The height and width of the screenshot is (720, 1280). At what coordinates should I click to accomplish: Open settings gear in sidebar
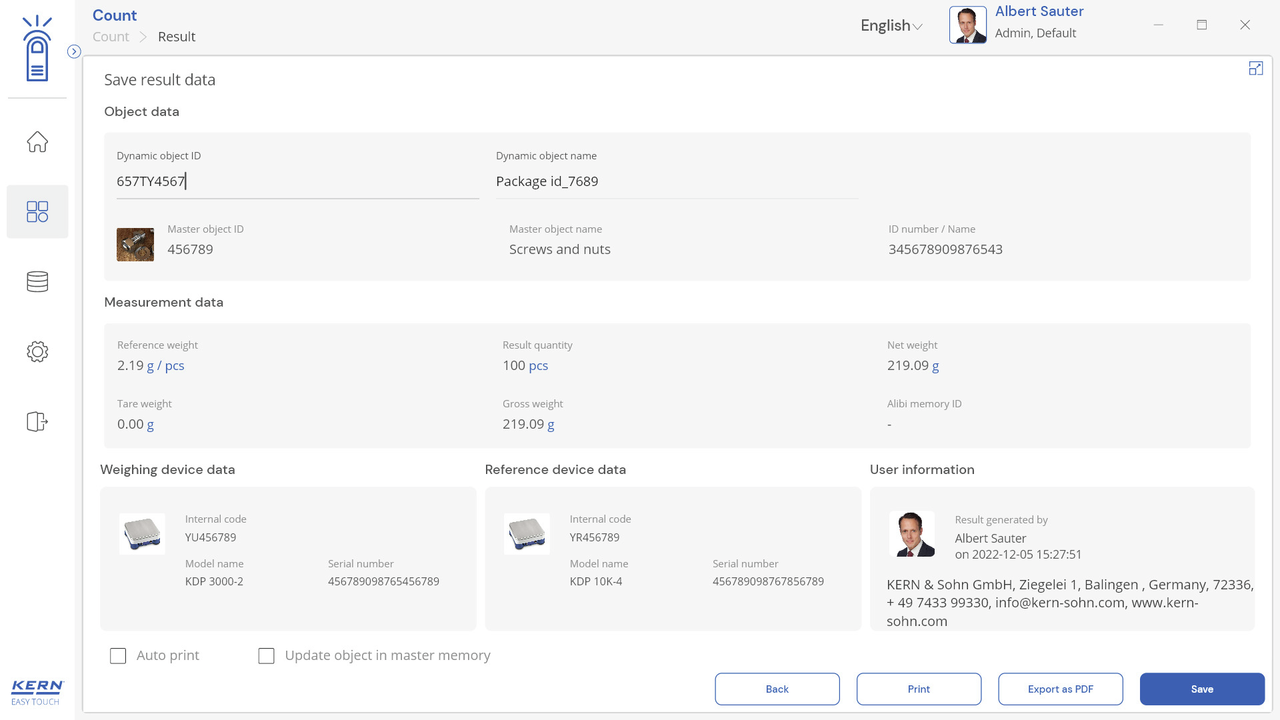pyautogui.click(x=37, y=352)
